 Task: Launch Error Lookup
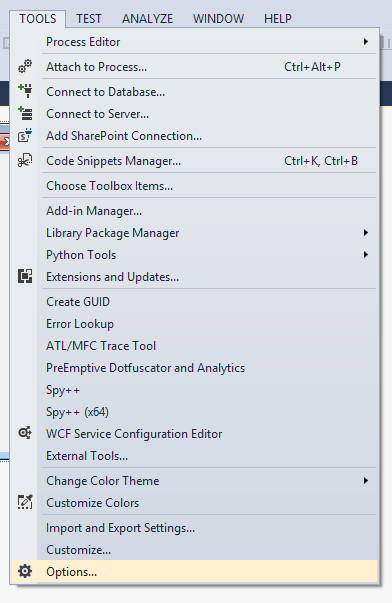coord(194,323)
